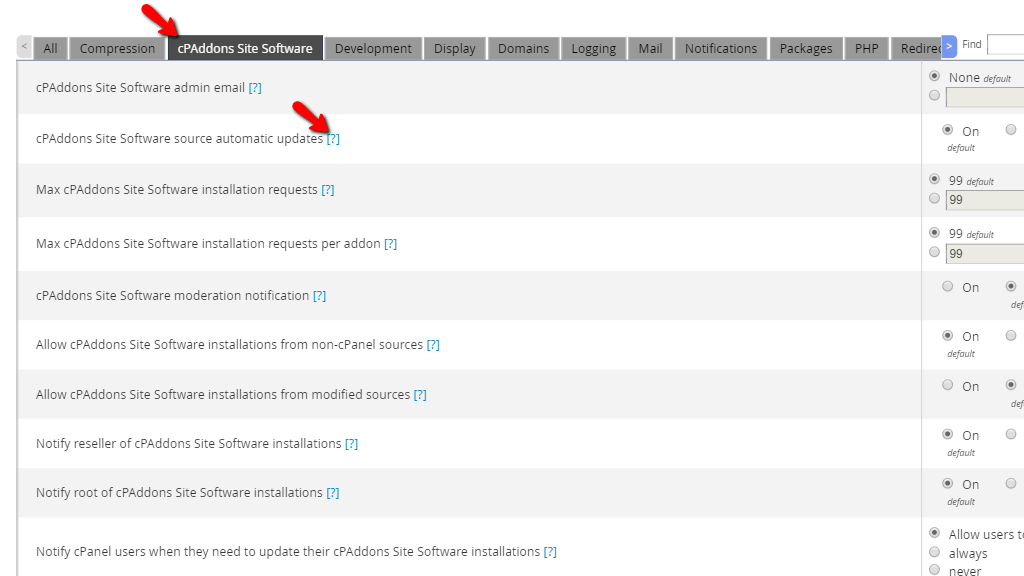This screenshot has height=576, width=1024.
Task: Set modified sources installations to On
Action: (x=948, y=385)
